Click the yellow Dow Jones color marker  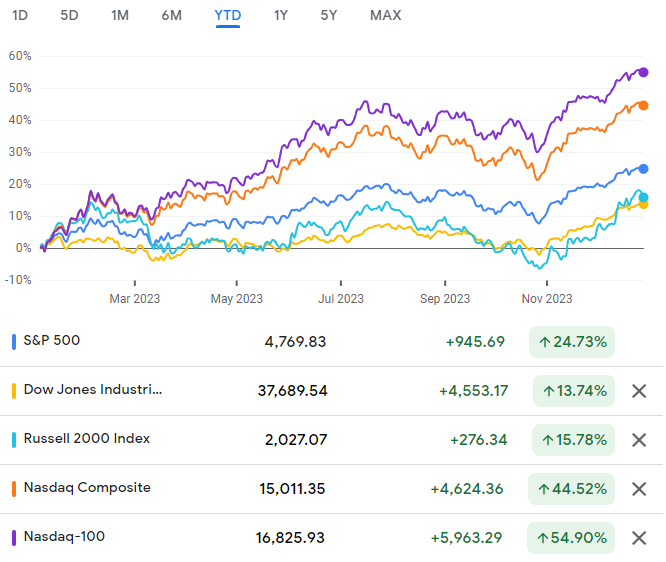[x=14, y=391]
